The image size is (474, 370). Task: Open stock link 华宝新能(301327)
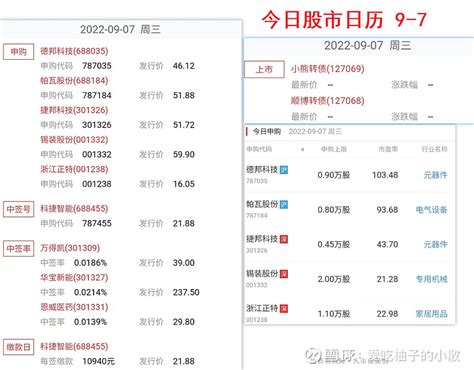tap(74, 277)
